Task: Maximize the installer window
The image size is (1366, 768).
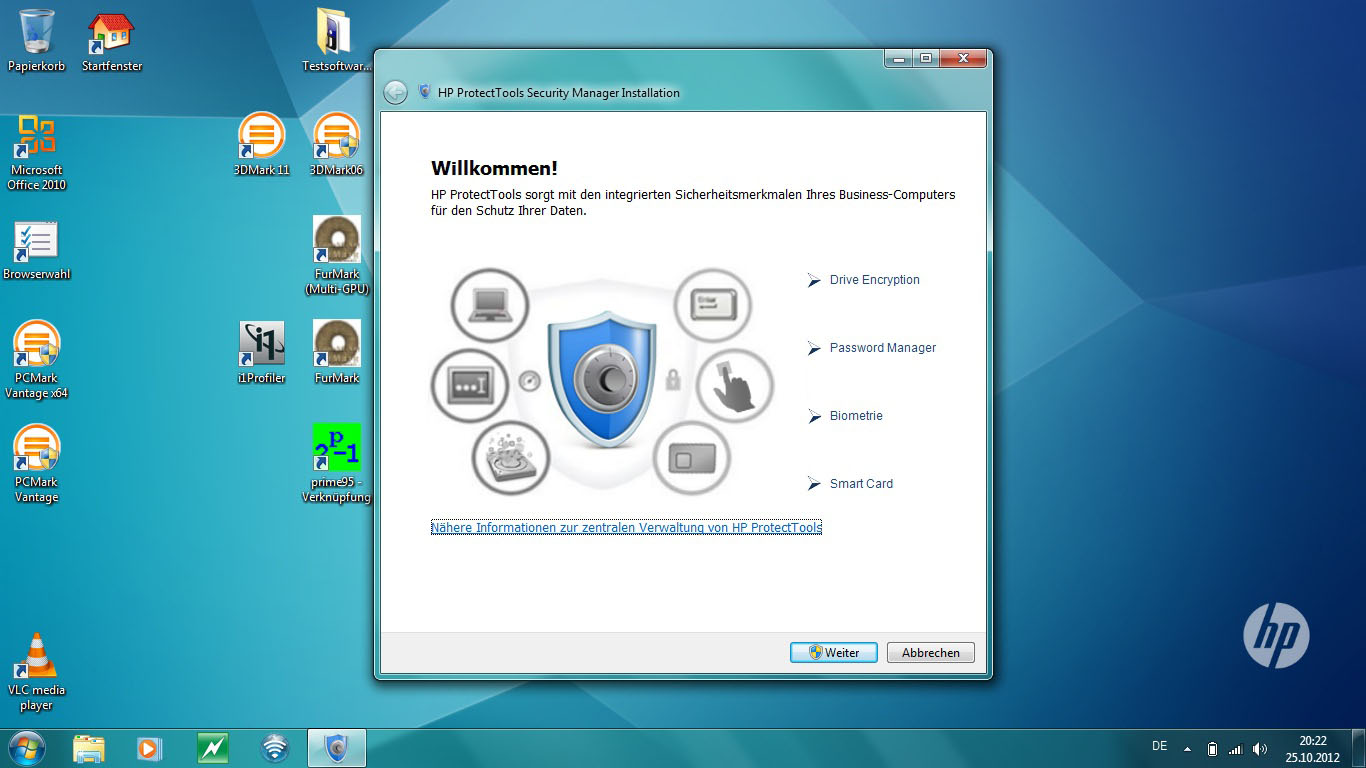Action: click(926, 58)
